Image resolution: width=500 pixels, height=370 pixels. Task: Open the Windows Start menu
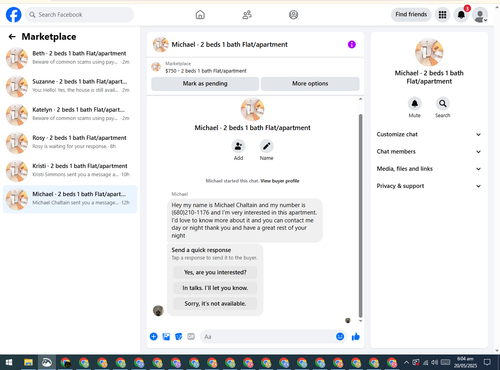9,362
